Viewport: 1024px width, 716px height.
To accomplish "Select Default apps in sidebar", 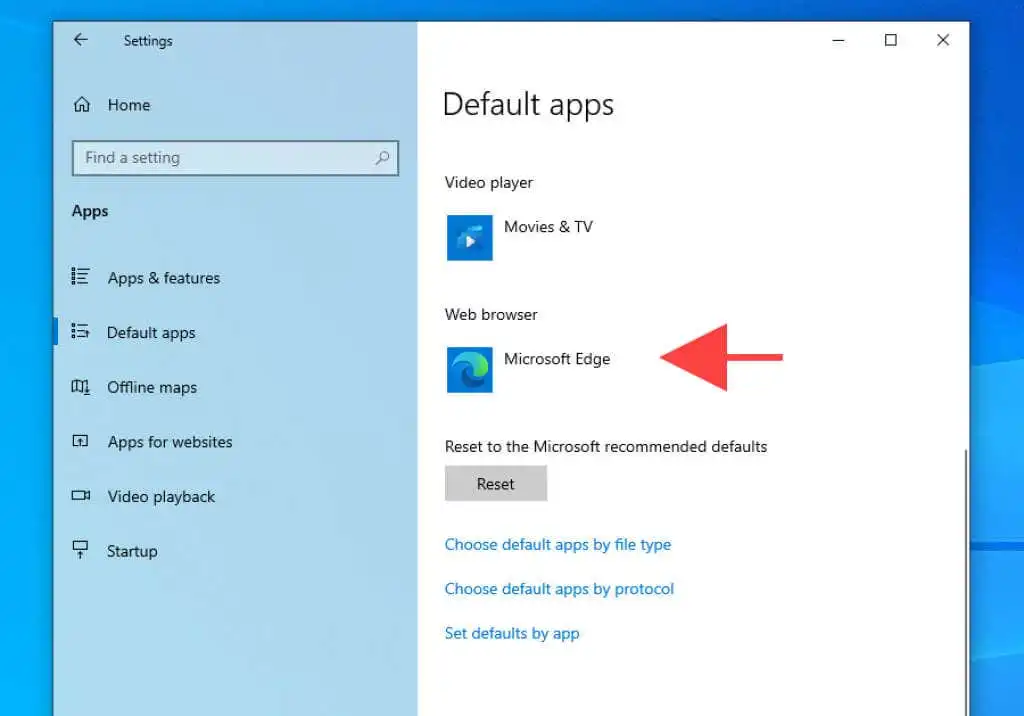I will tap(151, 333).
